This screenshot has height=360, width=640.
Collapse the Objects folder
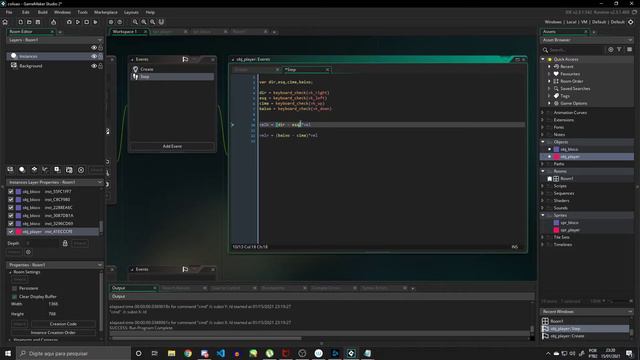click(x=543, y=142)
